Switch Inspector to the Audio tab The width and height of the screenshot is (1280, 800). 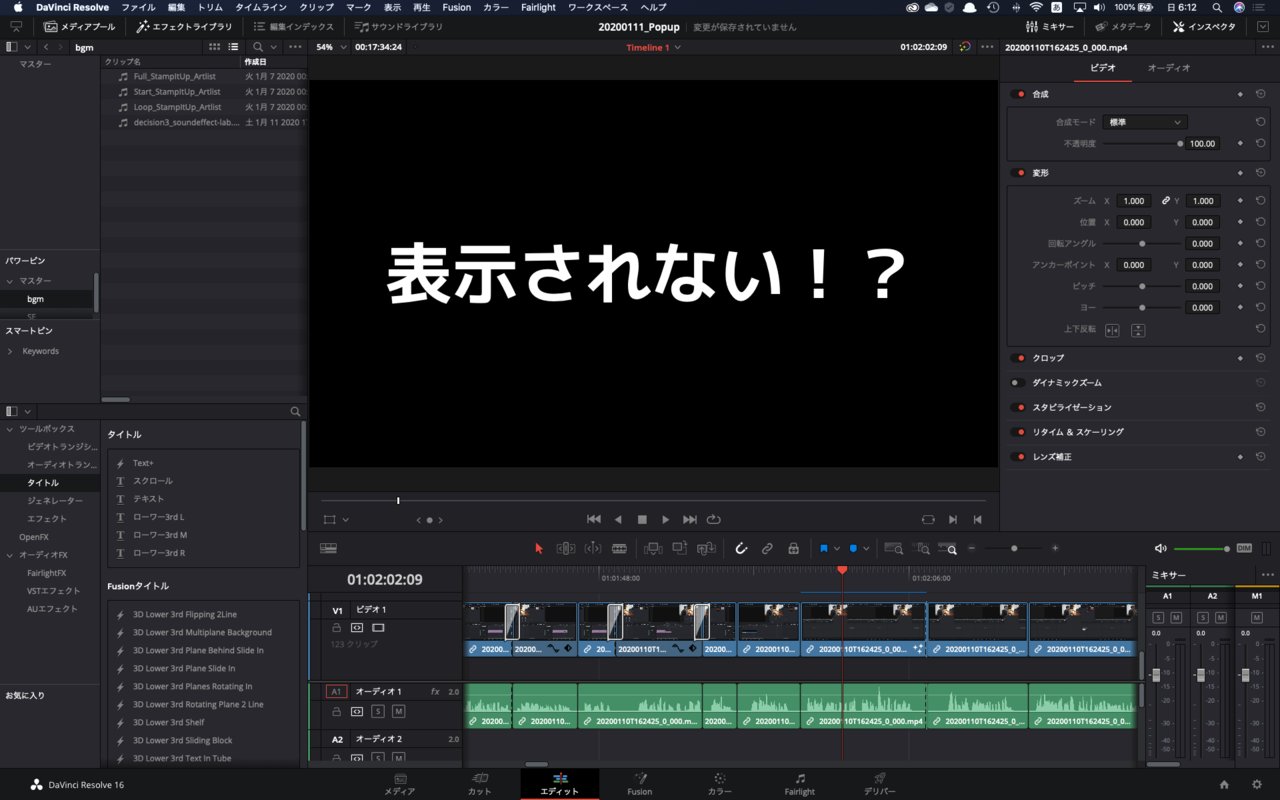[1168, 68]
